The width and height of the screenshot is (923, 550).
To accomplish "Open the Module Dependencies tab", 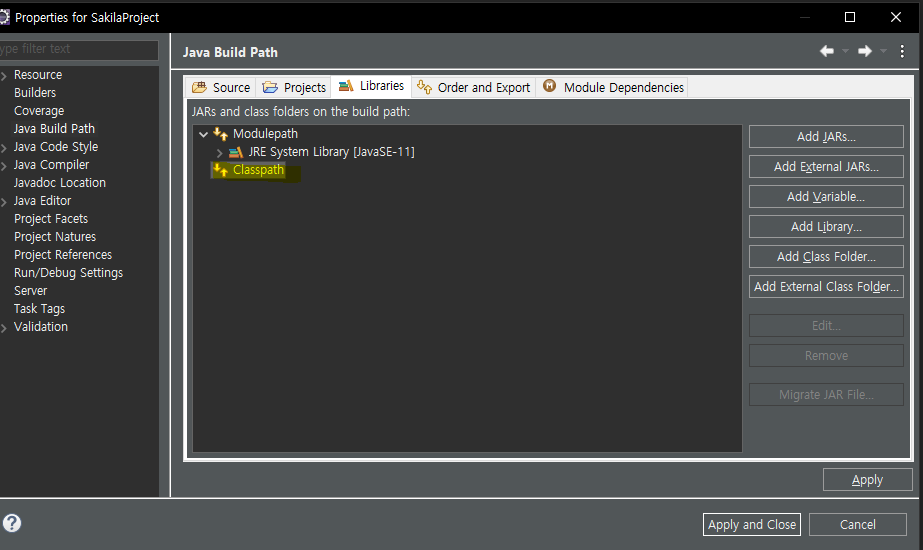I will click(x=613, y=87).
